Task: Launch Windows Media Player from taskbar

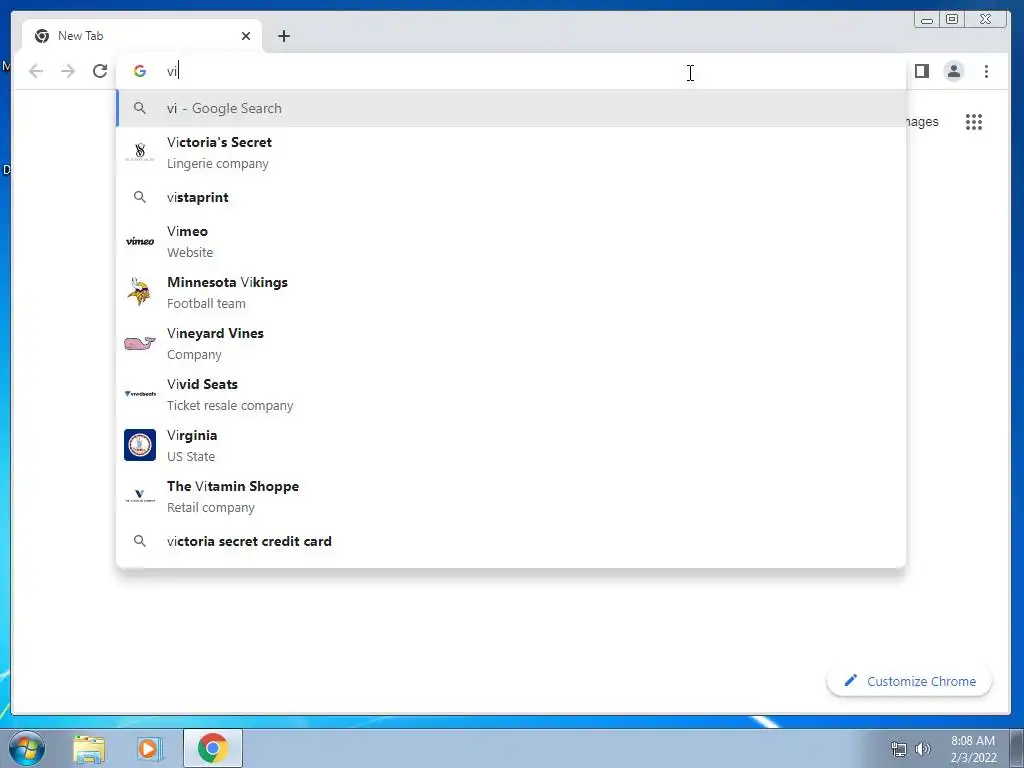Action: point(150,749)
